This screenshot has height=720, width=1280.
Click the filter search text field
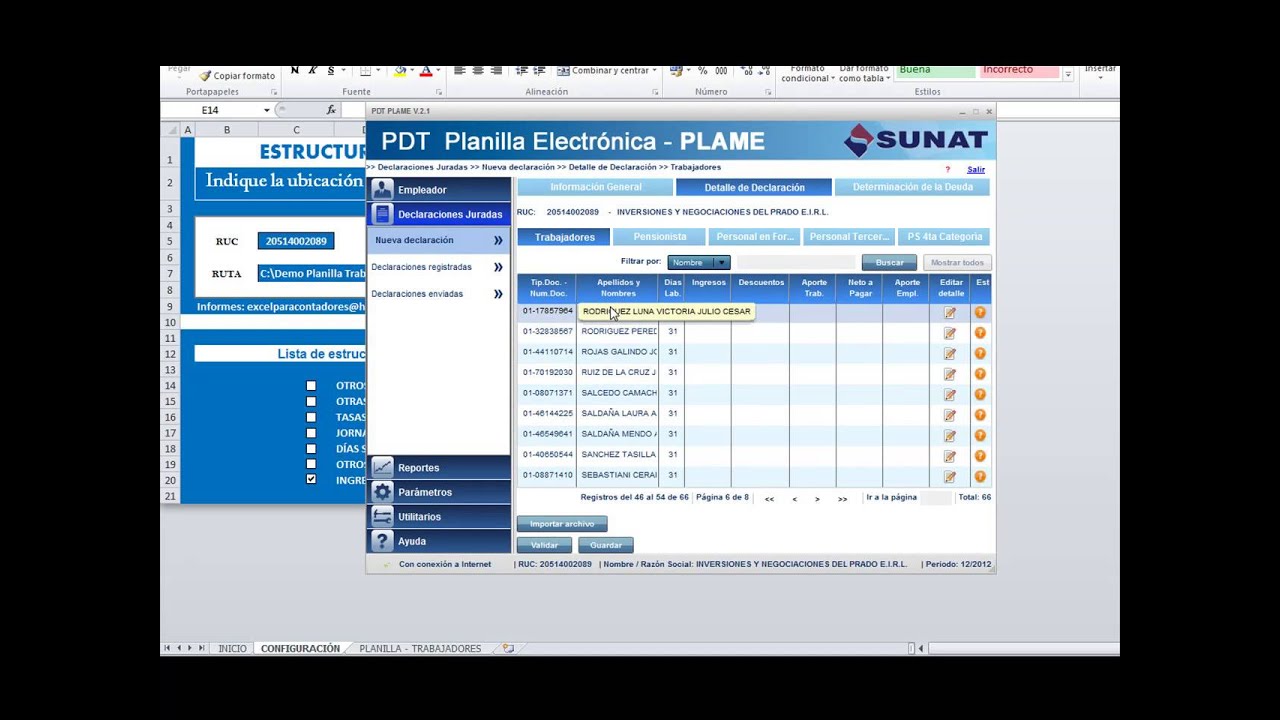pos(796,263)
